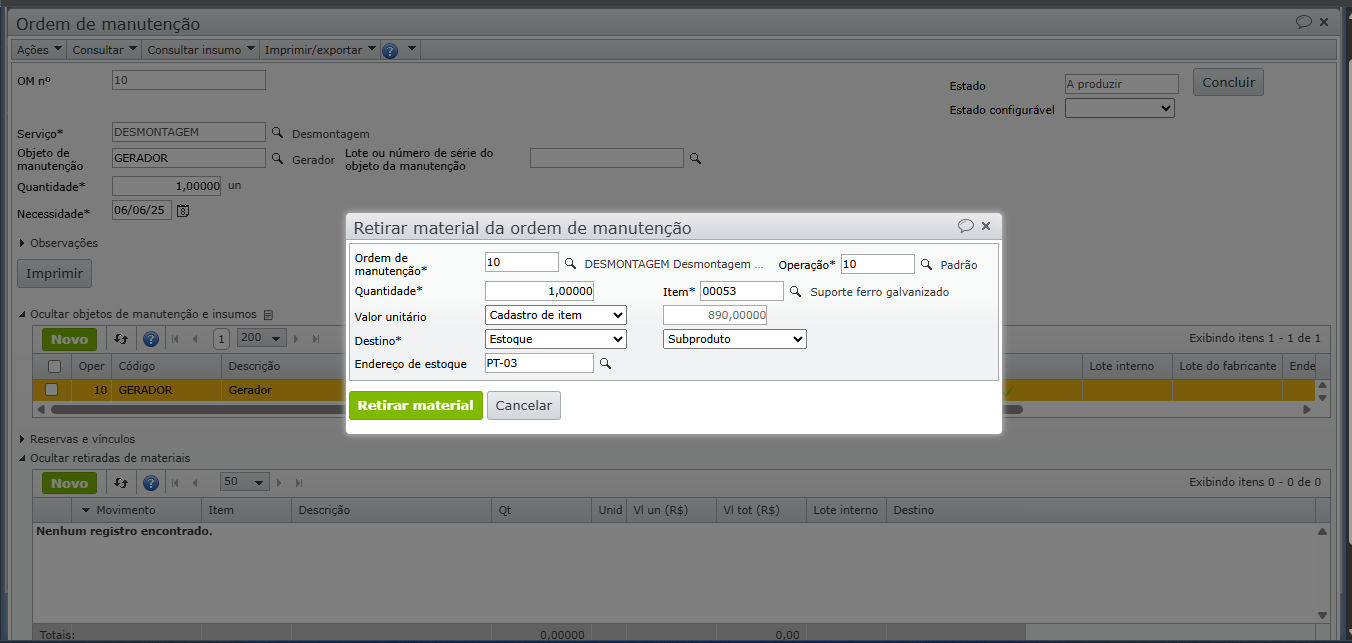The image size is (1352, 643).
Task: Click the Quantidade field in the dialog
Action: pyautogui.click(x=540, y=291)
